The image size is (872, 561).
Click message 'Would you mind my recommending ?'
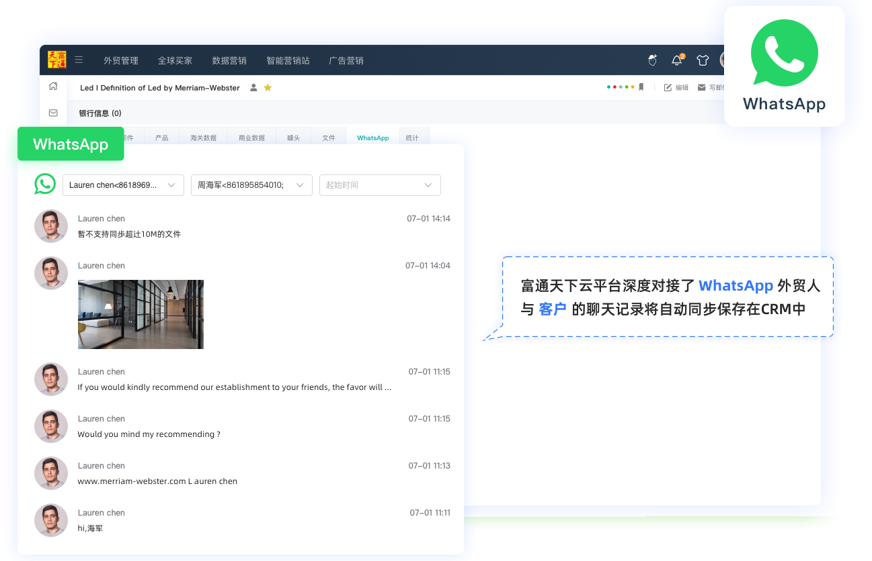click(148, 434)
